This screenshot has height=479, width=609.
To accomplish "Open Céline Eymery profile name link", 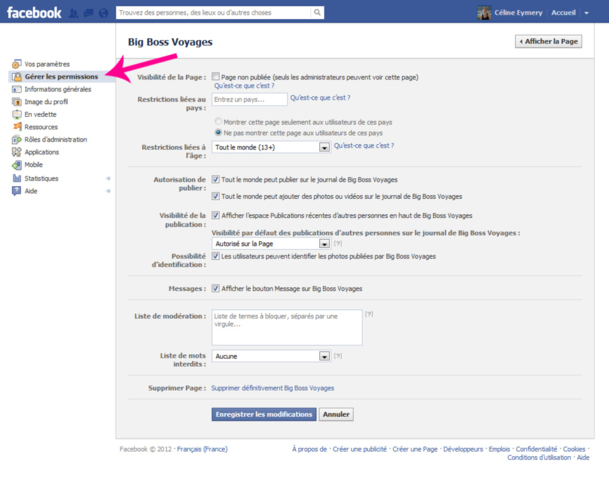I will pyautogui.click(x=518, y=13).
